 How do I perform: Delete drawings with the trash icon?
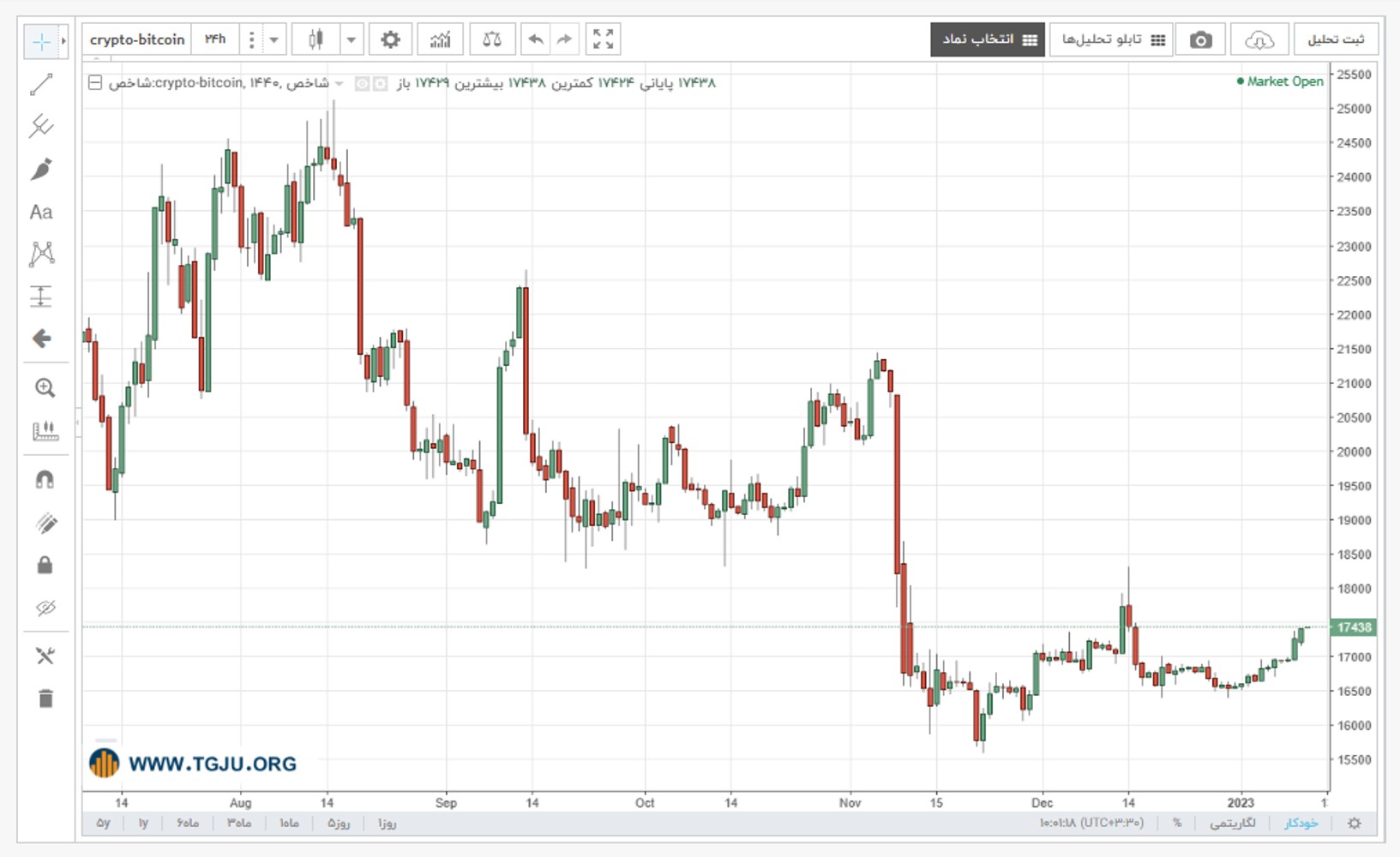[45, 698]
